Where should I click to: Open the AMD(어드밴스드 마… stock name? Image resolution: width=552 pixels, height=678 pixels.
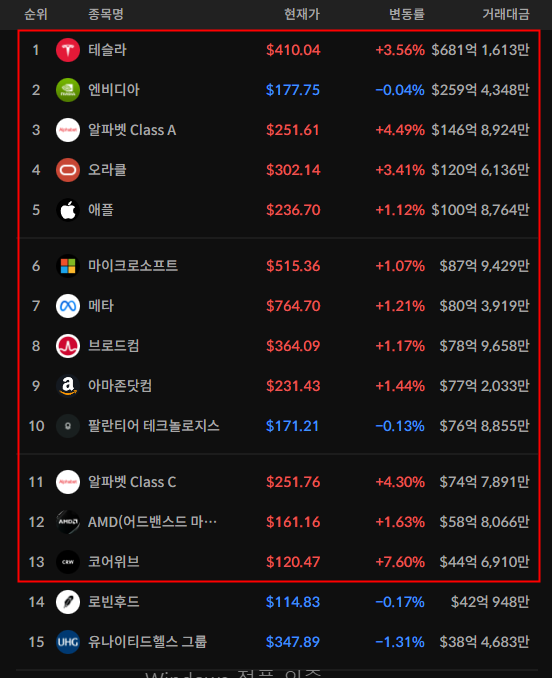(x=152, y=522)
